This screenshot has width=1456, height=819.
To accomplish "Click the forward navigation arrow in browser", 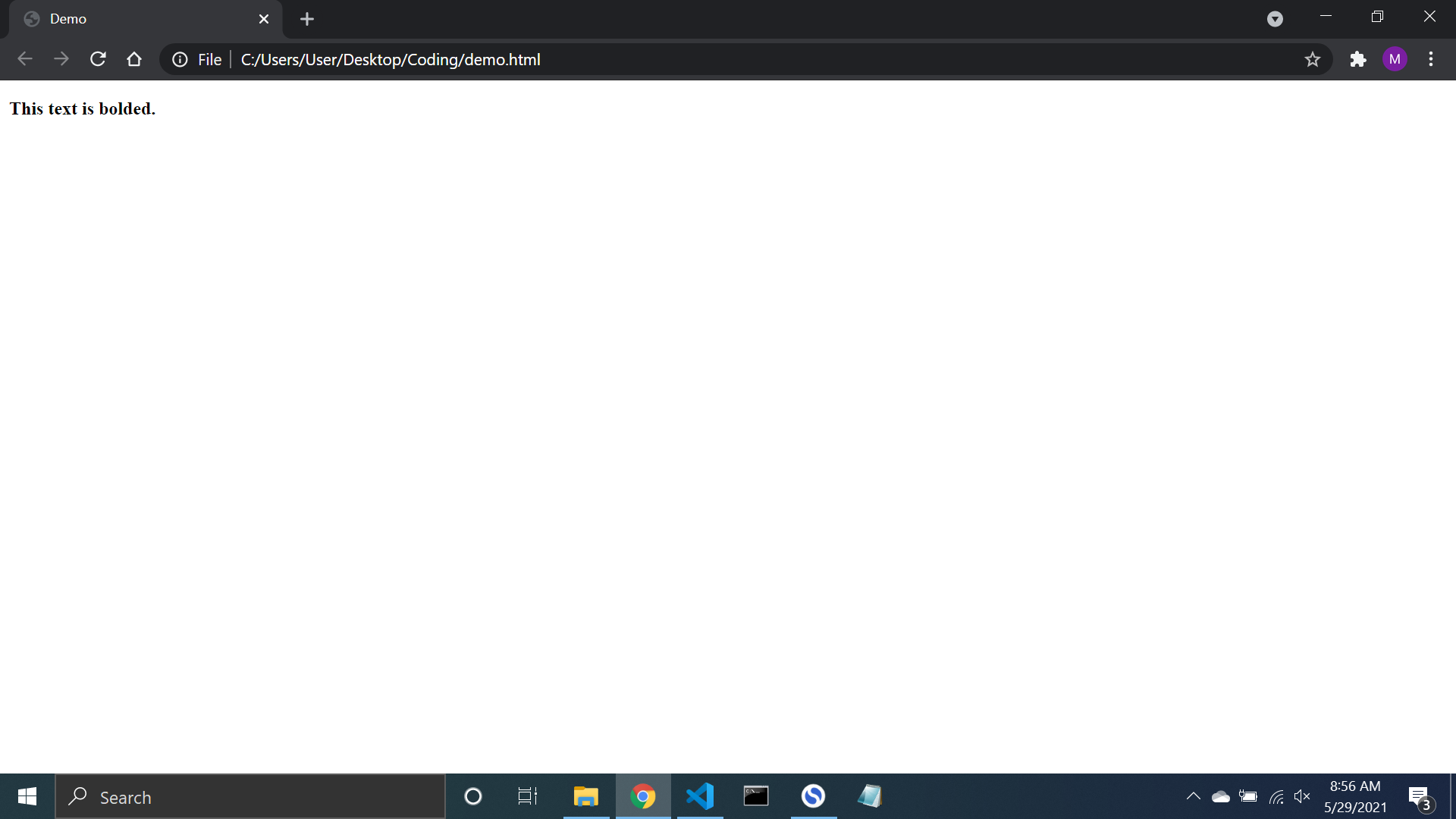I will [x=62, y=59].
